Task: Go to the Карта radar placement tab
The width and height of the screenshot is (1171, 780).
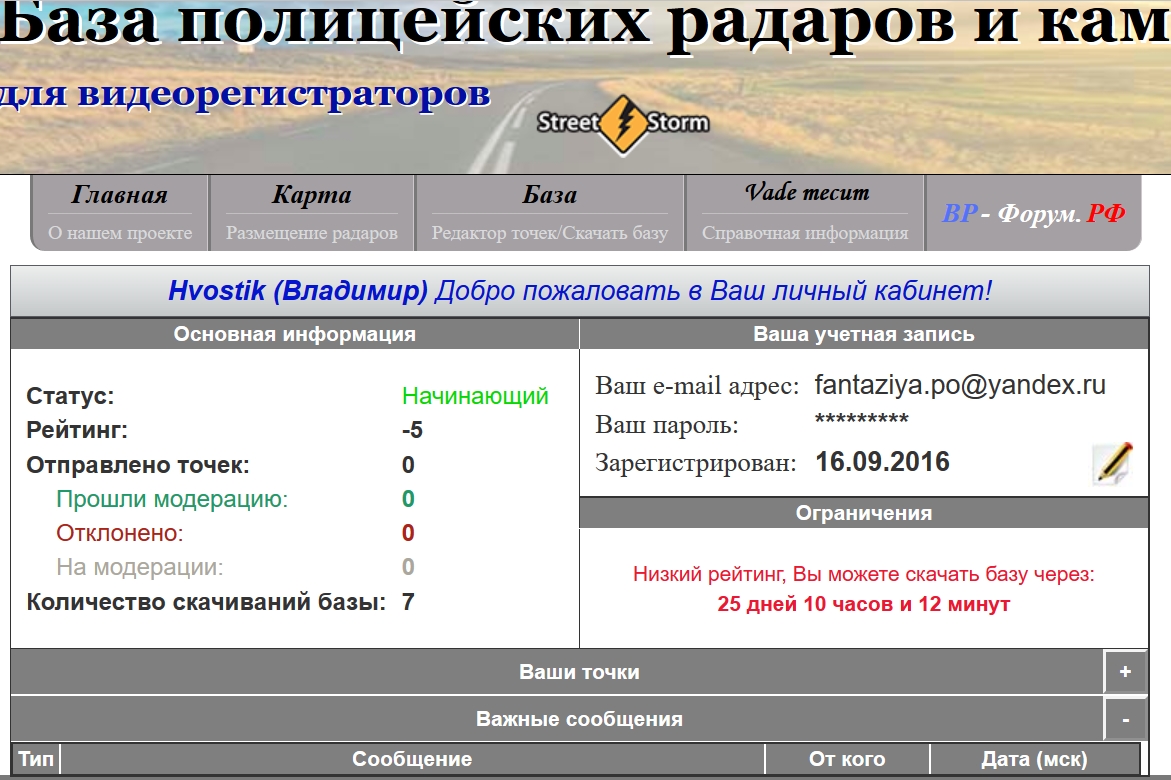Action: [x=311, y=212]
